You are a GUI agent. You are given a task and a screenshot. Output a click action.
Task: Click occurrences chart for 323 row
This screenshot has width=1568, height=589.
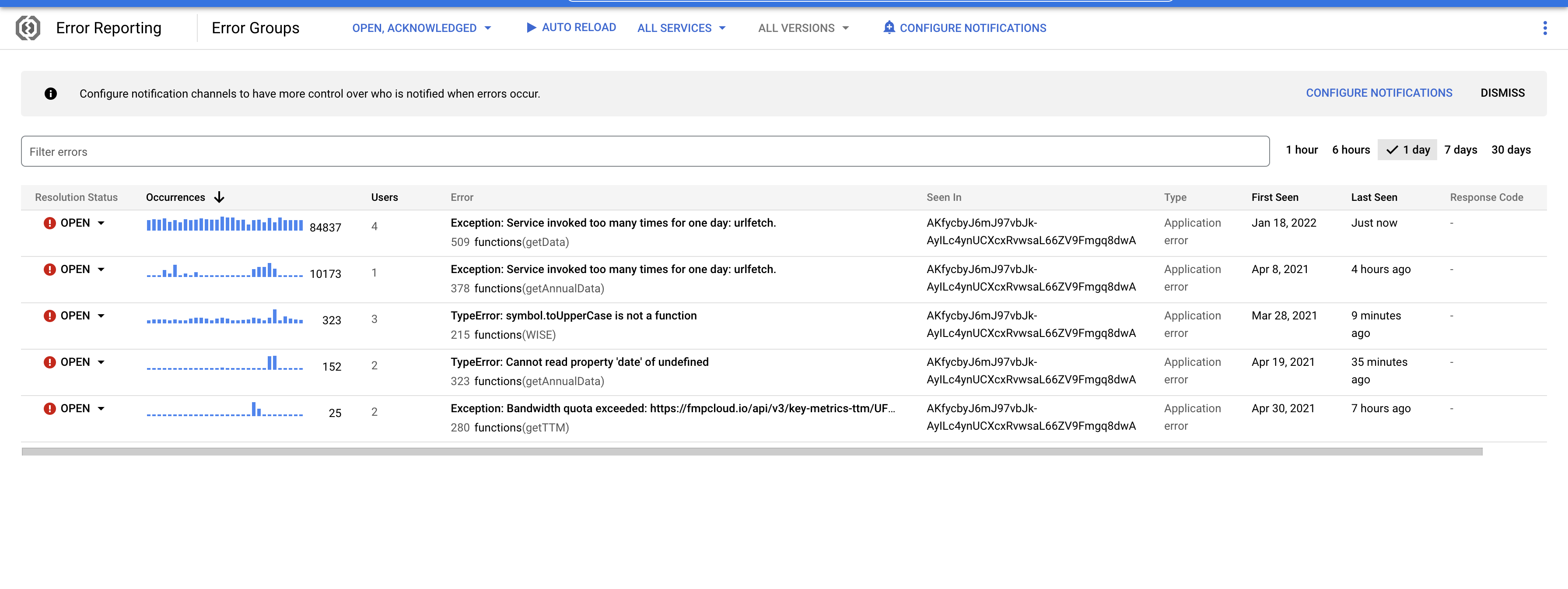coord(224,316)
